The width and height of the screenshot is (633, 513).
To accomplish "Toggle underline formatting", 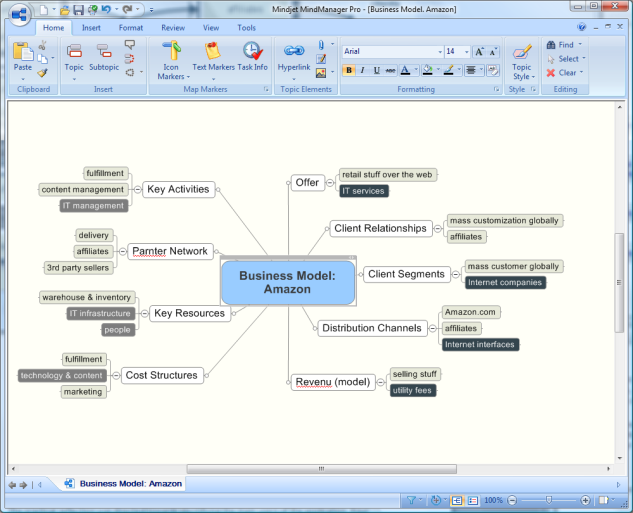I will click(x=376, y=71).
